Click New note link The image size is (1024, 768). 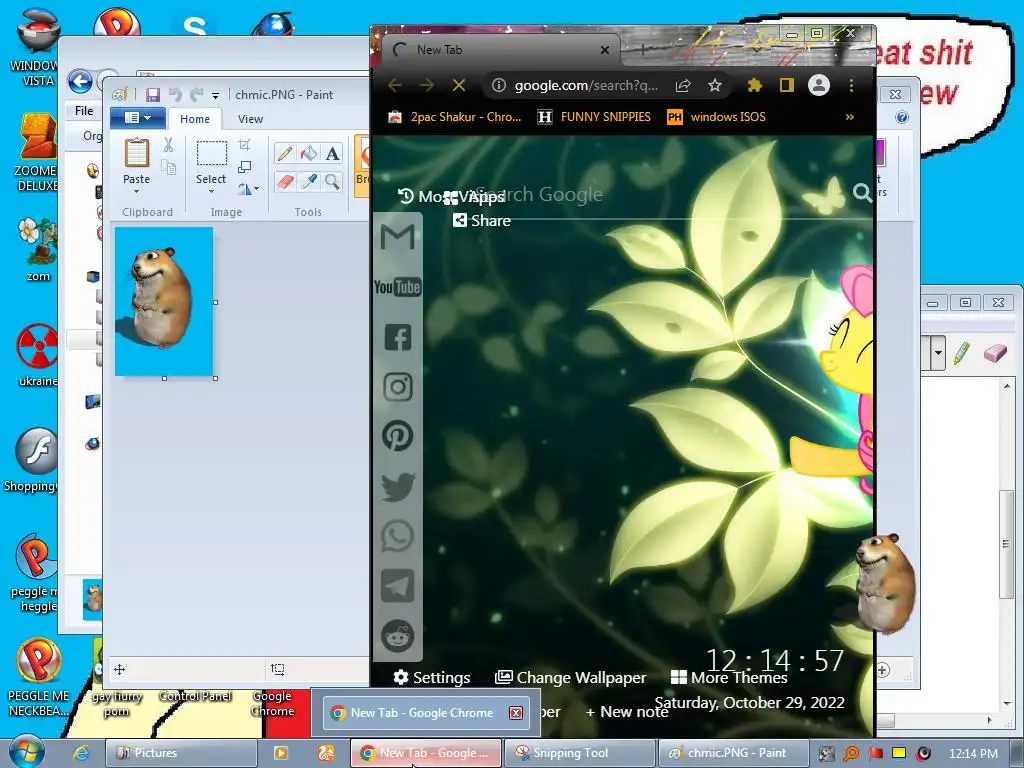pyautogui.click(x=626, y=712)
